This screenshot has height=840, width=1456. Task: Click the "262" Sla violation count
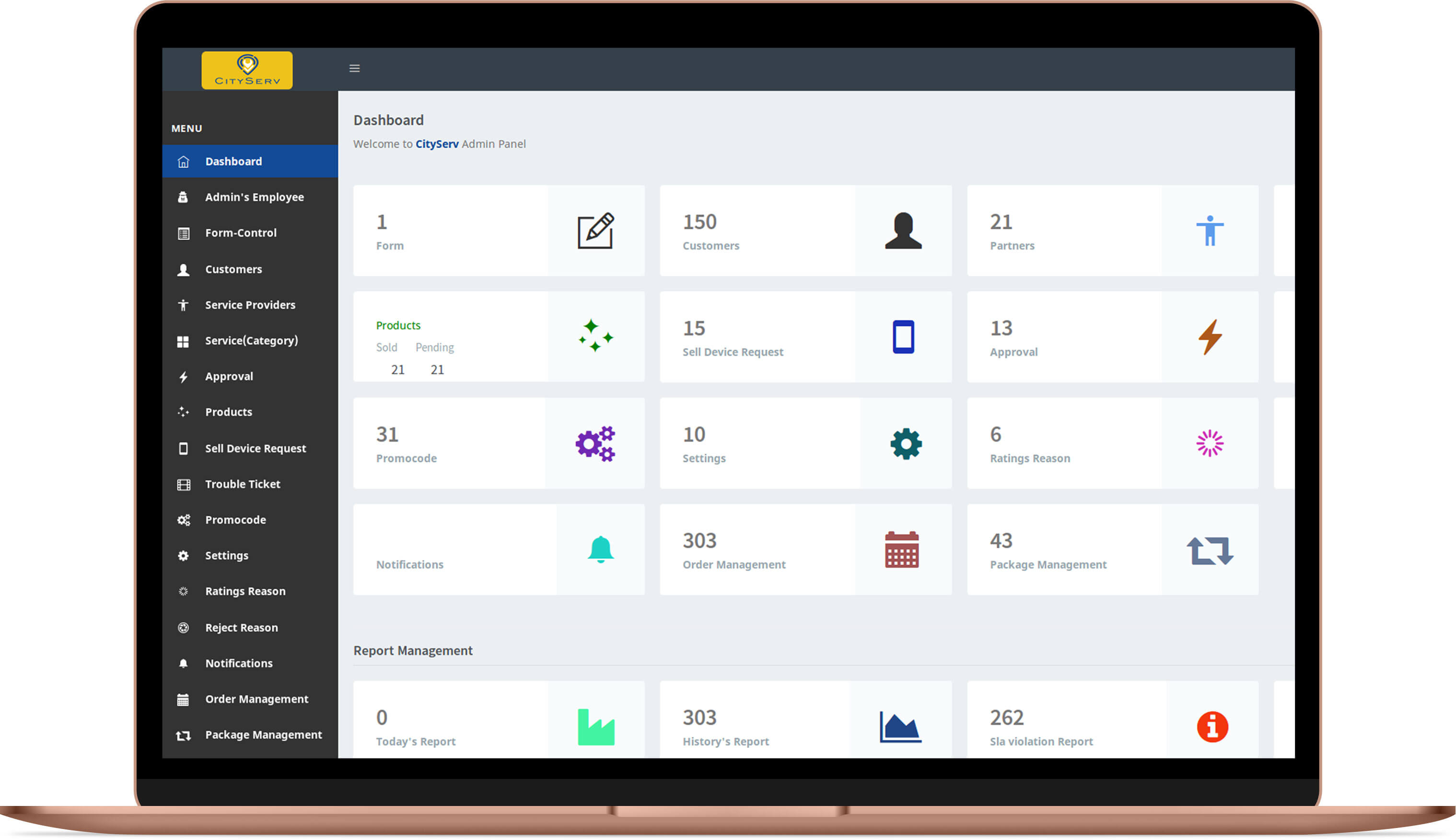(x=1007, y=718)
